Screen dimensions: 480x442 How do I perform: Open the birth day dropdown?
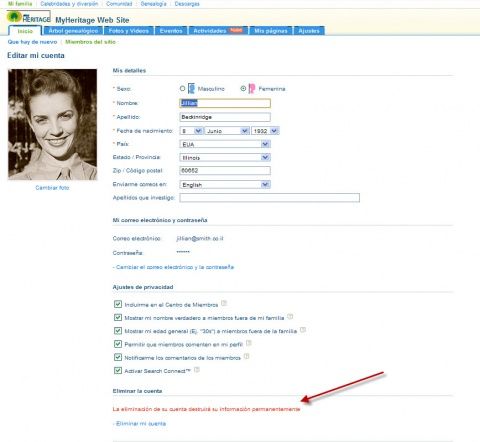pyautogui.click(x=191, y=131)
